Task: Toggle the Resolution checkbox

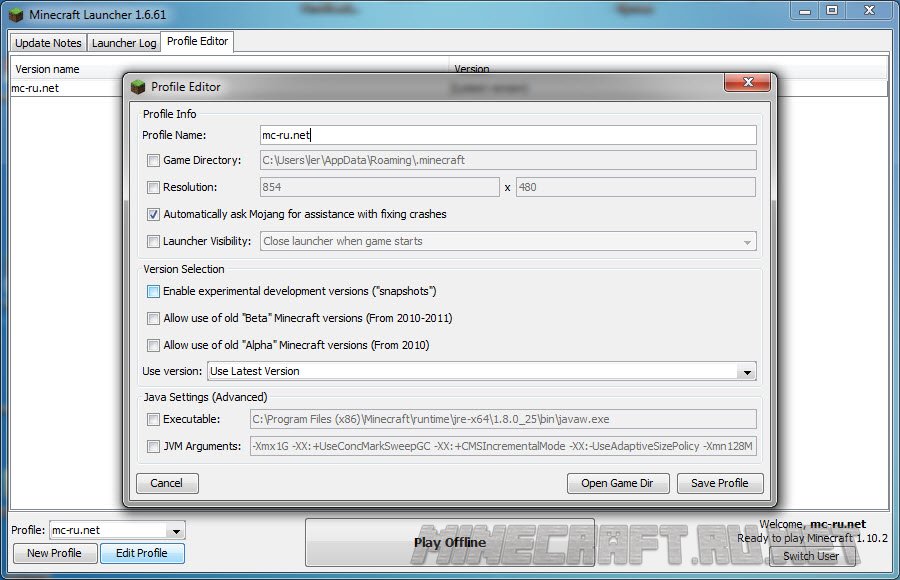Action: (153, 187)
